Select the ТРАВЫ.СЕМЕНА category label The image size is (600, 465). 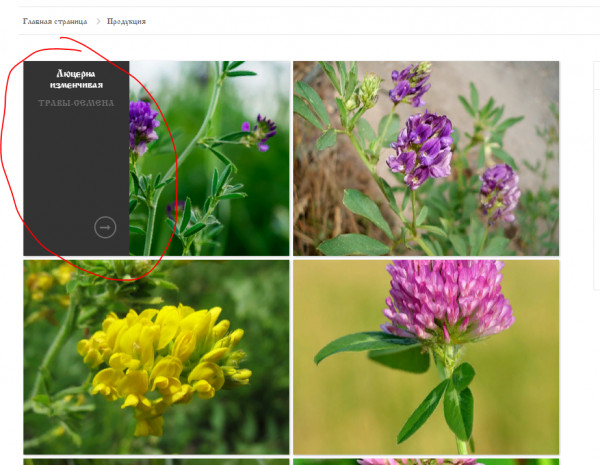tap(76, 103)
